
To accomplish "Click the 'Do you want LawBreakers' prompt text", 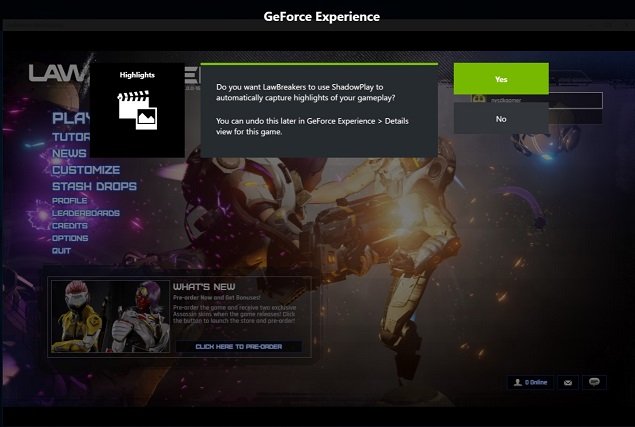I will click(x=305, y=92).
